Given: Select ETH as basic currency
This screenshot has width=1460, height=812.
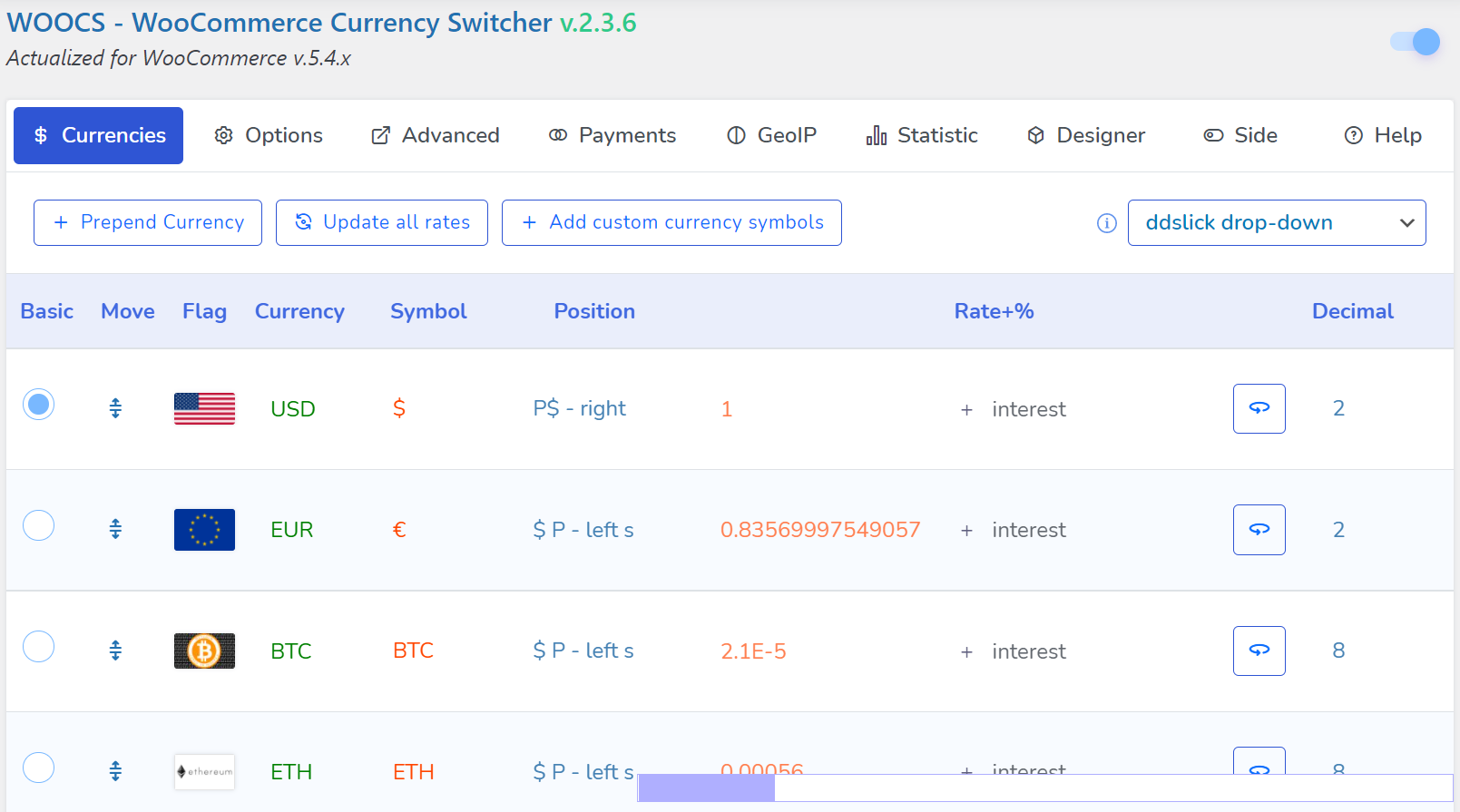Looking at the screenshot, I should coord(38,768).
